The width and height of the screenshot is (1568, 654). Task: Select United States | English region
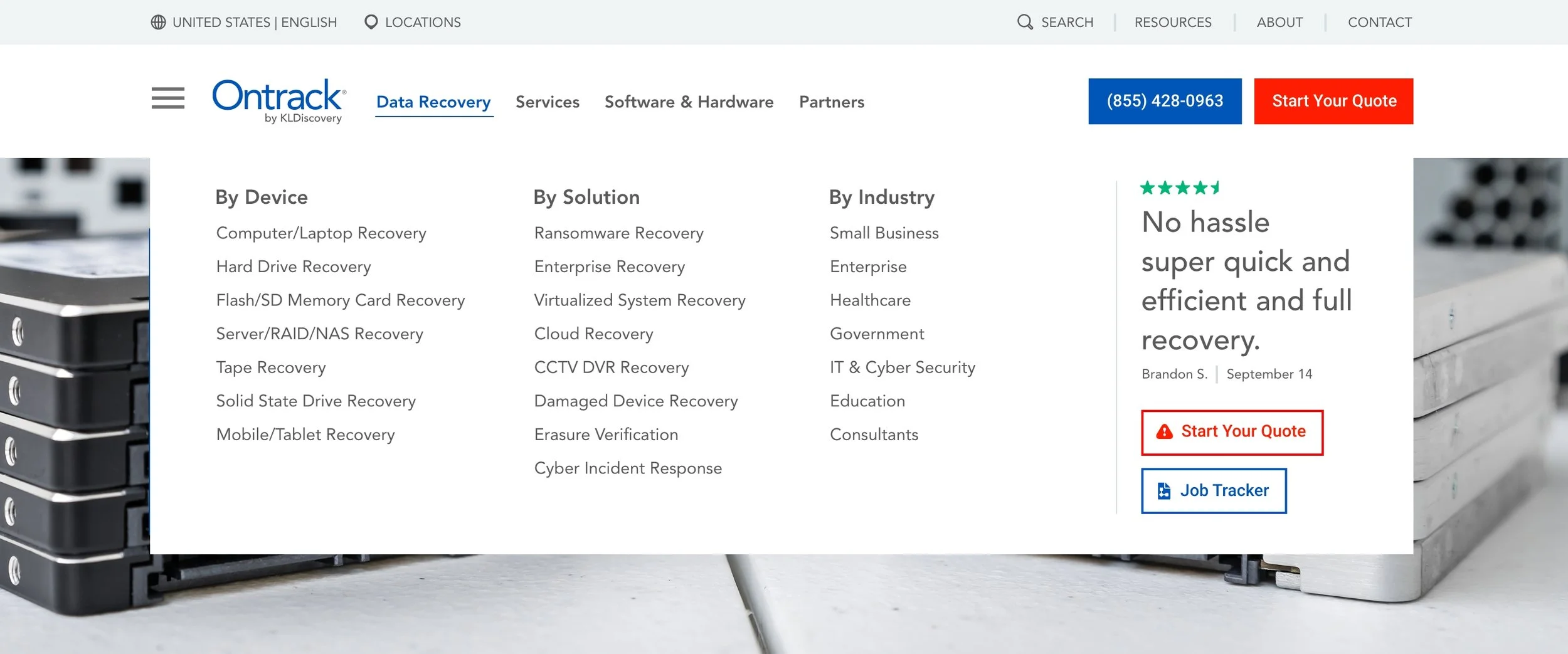click(x=254, y=23)
